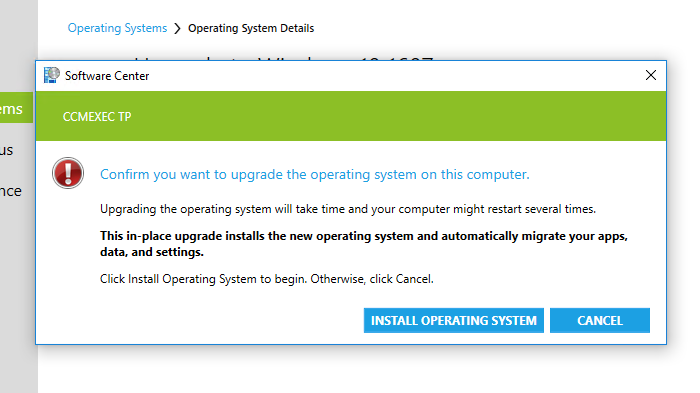Open the highlighted green sidebar tab

pyautogui.click(x=16, y=108)
